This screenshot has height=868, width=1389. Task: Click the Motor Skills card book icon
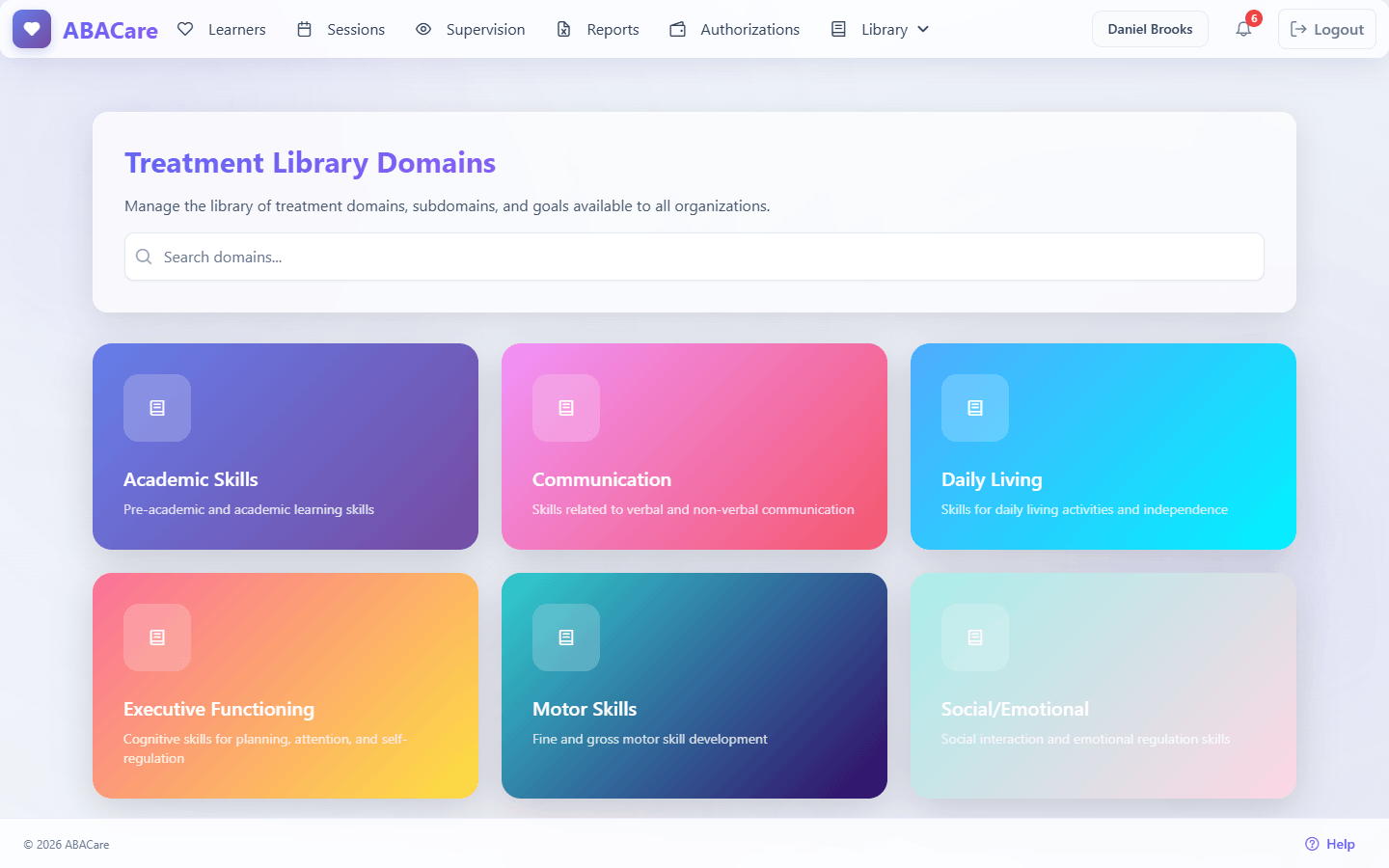point(566,637)
